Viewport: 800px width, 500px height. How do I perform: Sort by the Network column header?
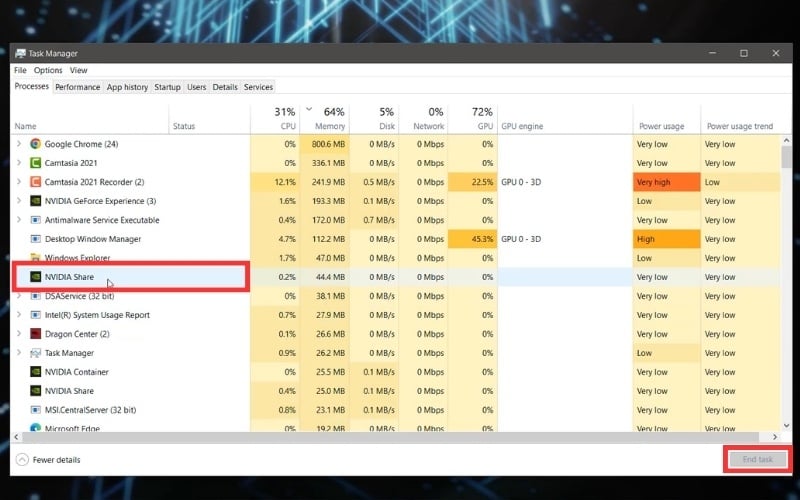[x=423, y=119]
